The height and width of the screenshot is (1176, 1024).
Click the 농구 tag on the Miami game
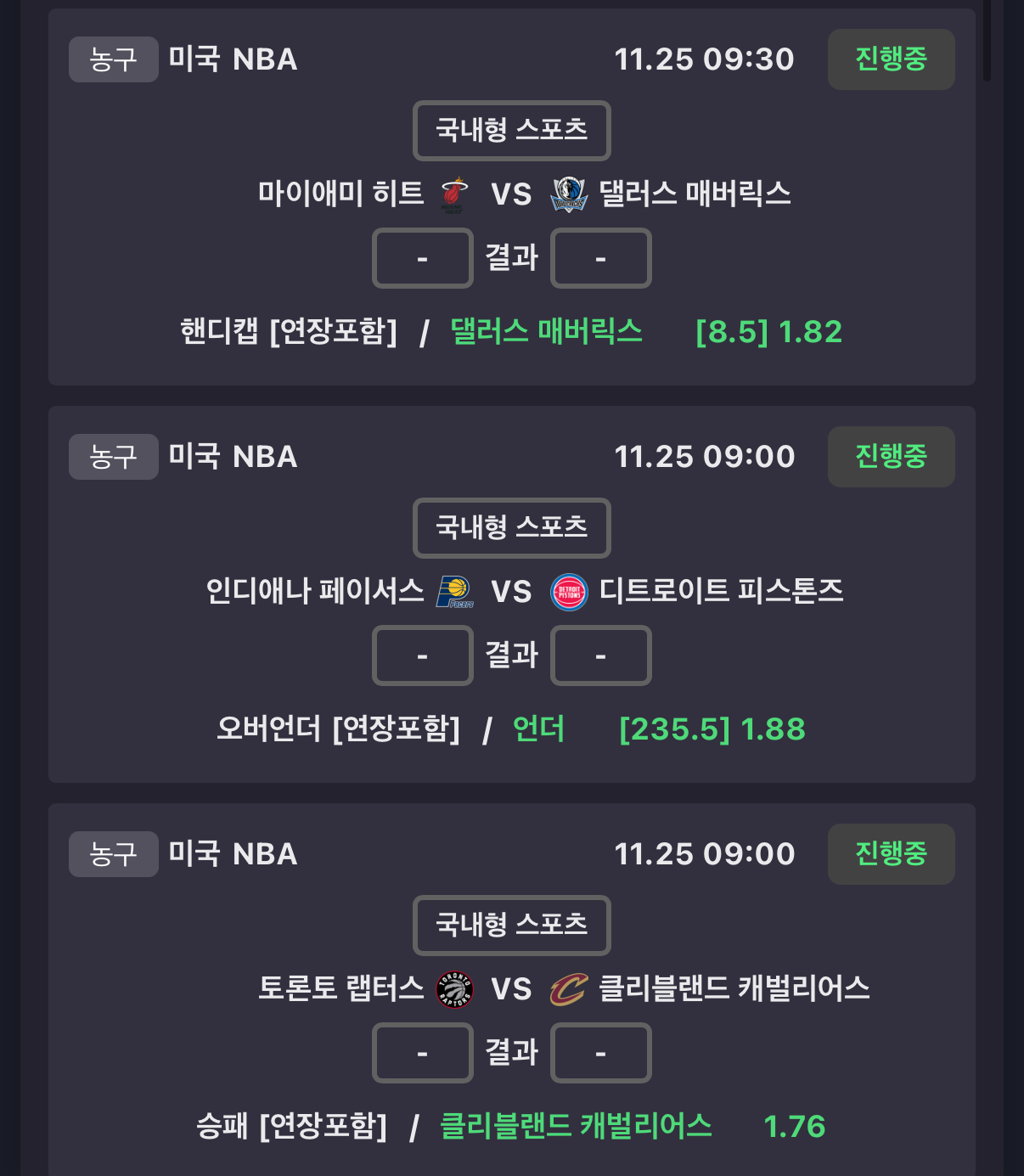click(113, 59)
